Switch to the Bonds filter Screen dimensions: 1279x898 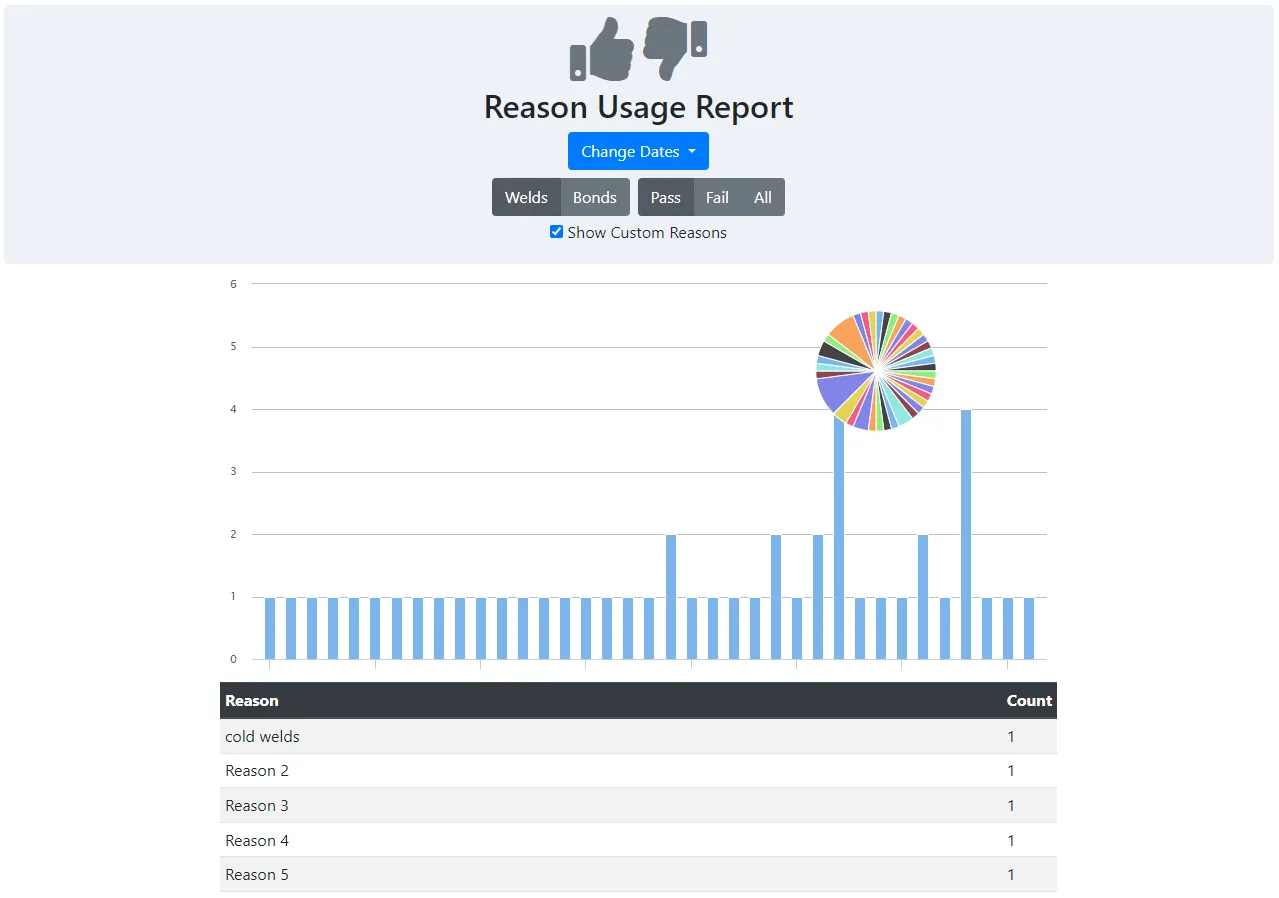coord(594,197)
